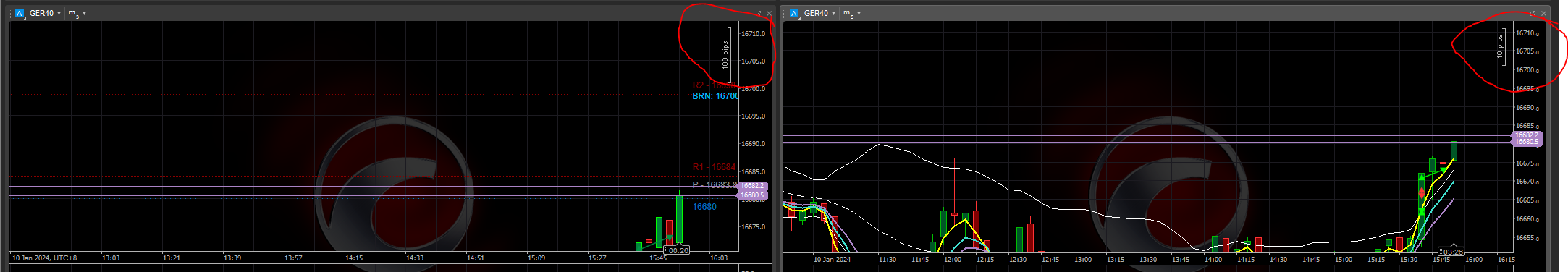The width and height of the screenshot is (1568, 272).
Task: Detach the m3 GER40 chart window
Action: (x=758, y=13)
